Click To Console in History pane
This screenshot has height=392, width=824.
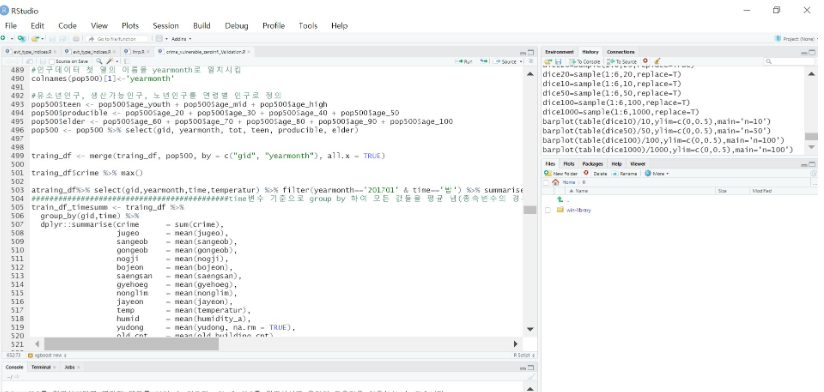(584, 61)
